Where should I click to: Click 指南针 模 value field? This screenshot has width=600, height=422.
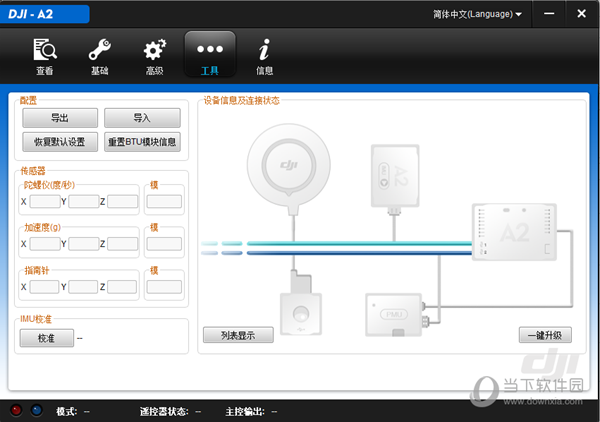[x=164, y=287]
